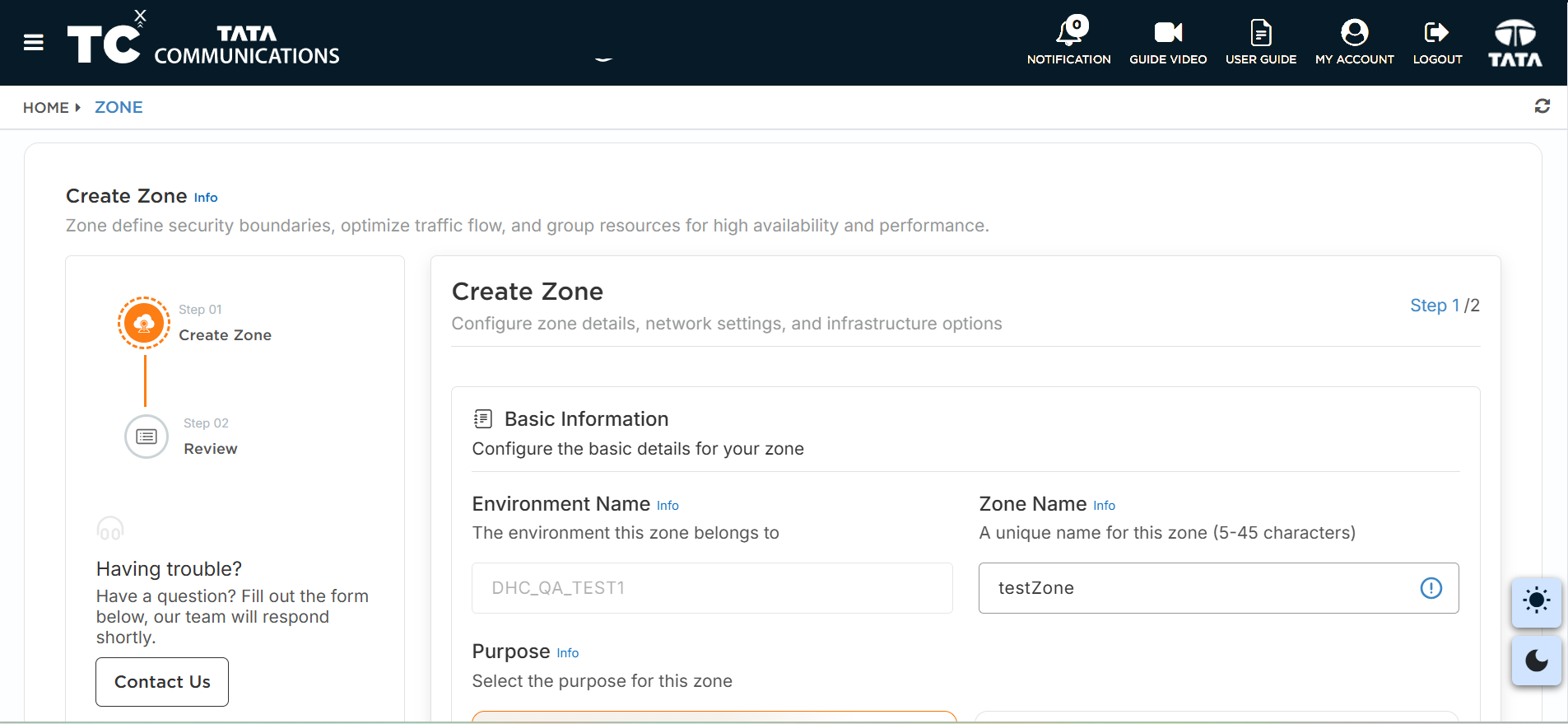
Task: Click the Having trouble? heading
Action: [169, 569]
